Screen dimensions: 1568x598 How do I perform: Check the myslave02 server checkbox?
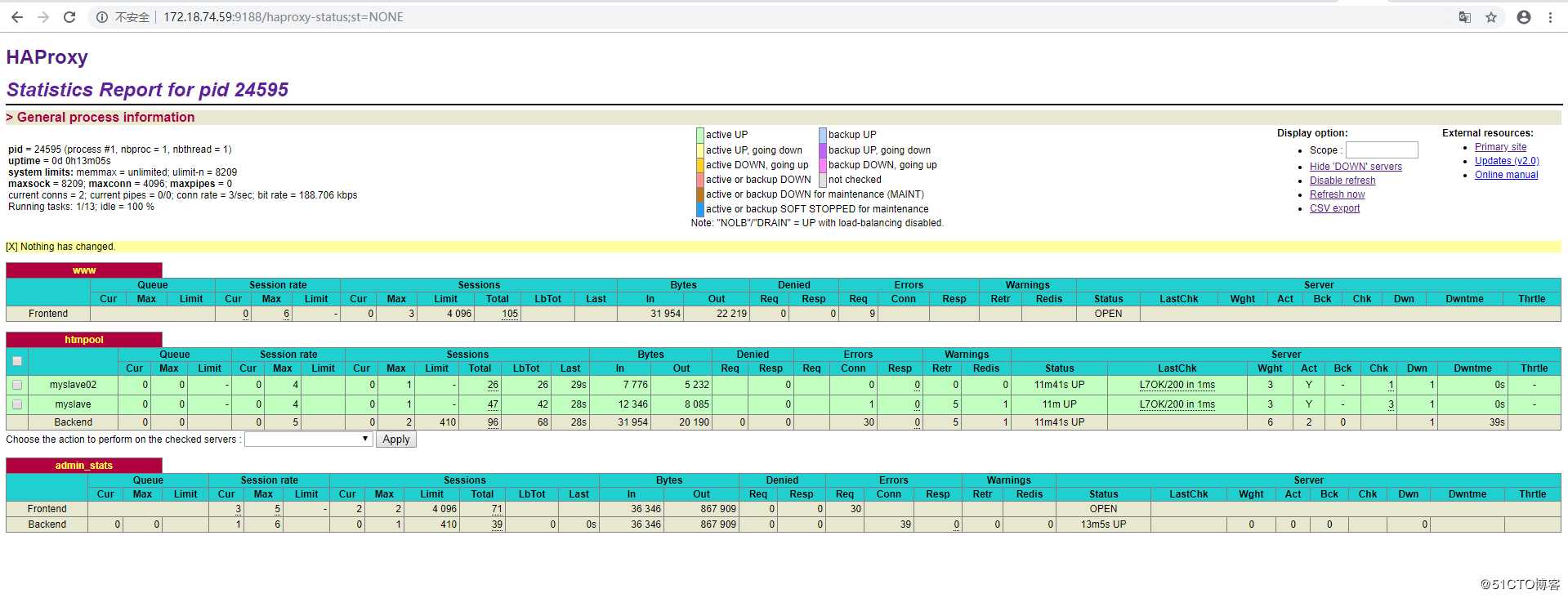click(17, 385)
